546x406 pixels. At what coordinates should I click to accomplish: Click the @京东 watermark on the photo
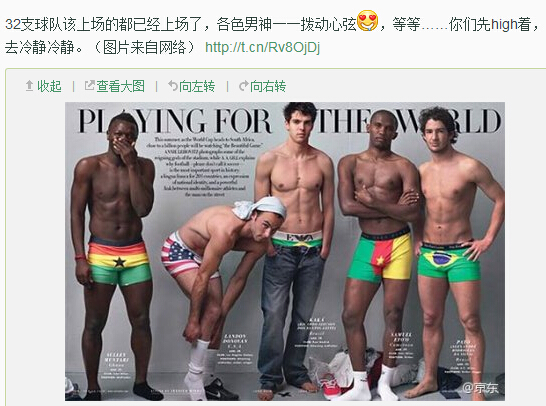pos(480,388)
